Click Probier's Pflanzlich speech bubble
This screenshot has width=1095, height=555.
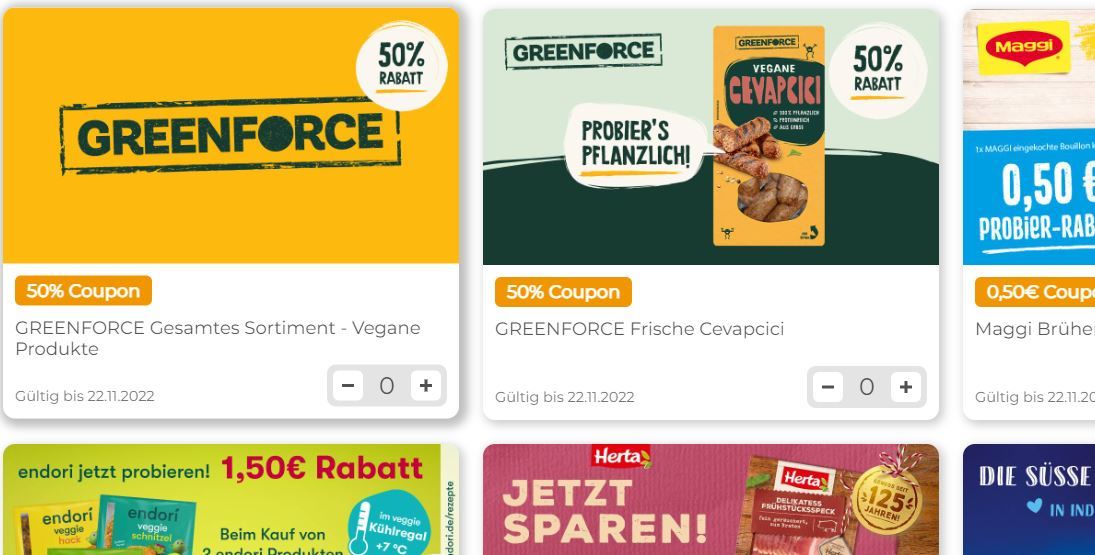tap(635, 145)
